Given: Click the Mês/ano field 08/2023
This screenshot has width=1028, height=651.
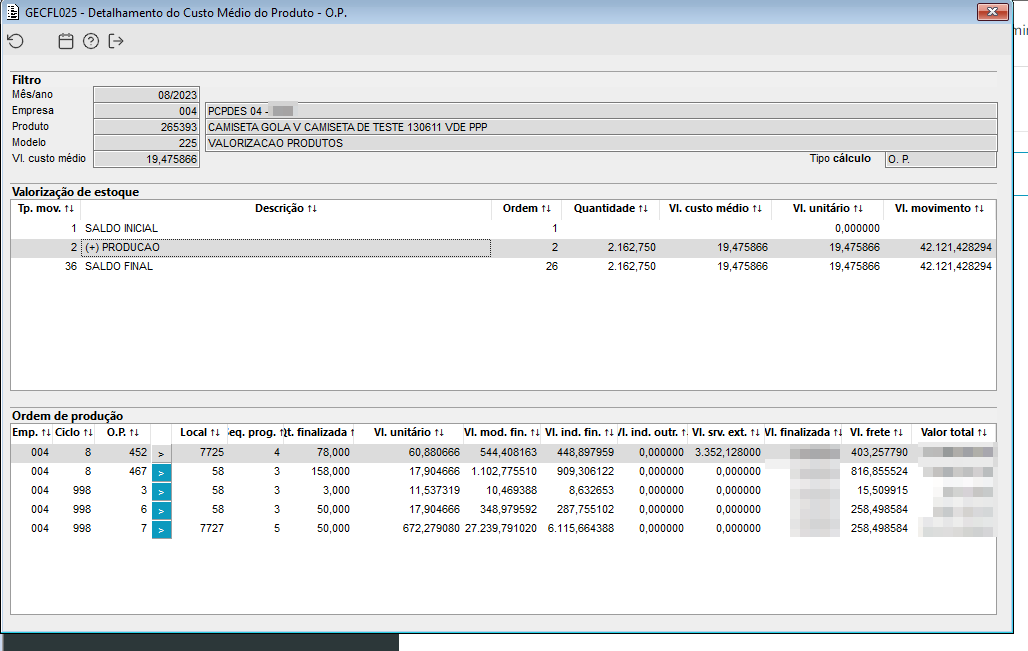Looking at the screenshot, I should 146,95.
